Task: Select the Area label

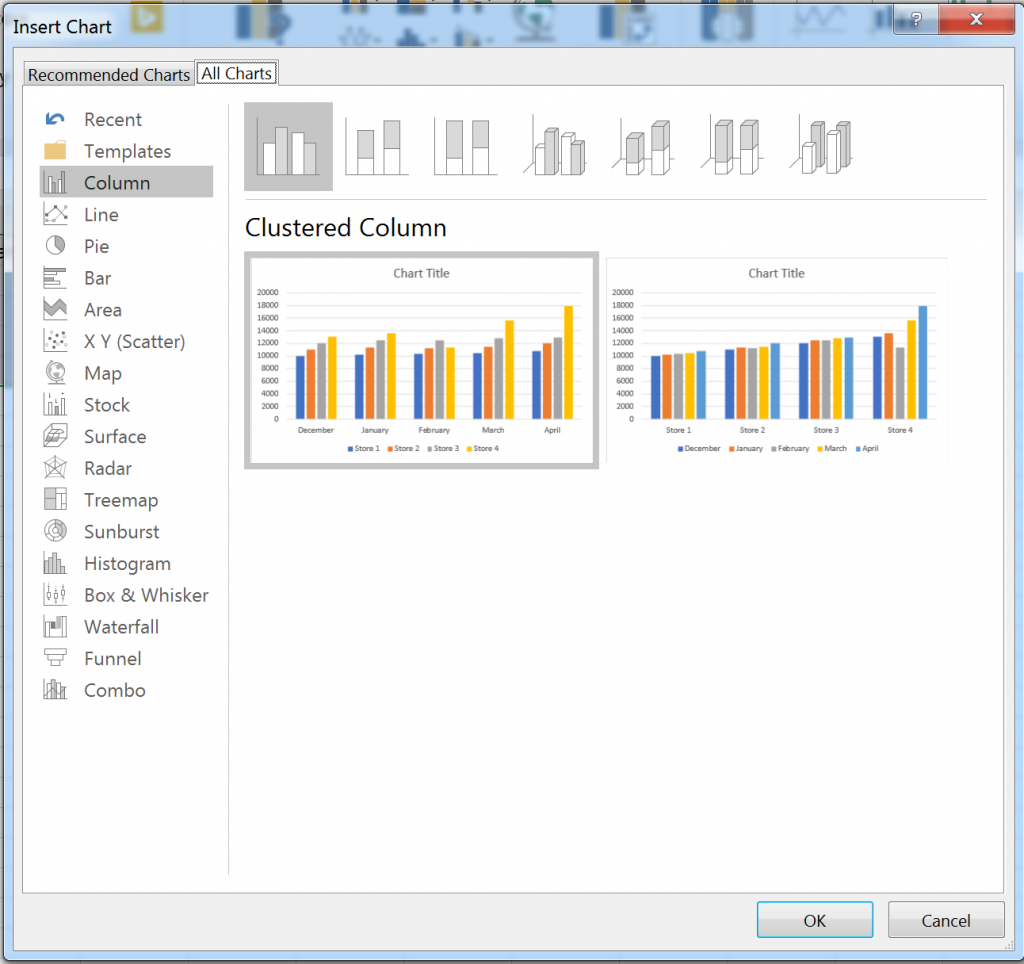Action: click(x=103, y=310)
